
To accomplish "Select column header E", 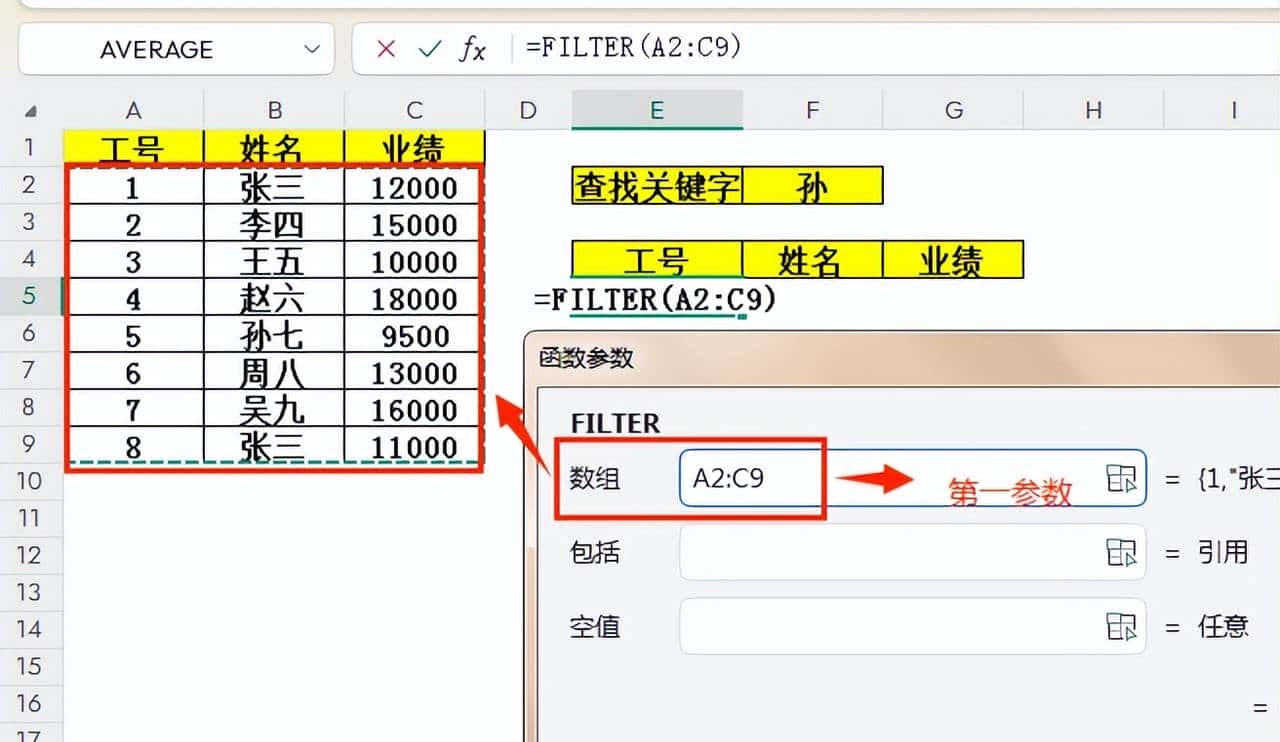I will (656, 110).
